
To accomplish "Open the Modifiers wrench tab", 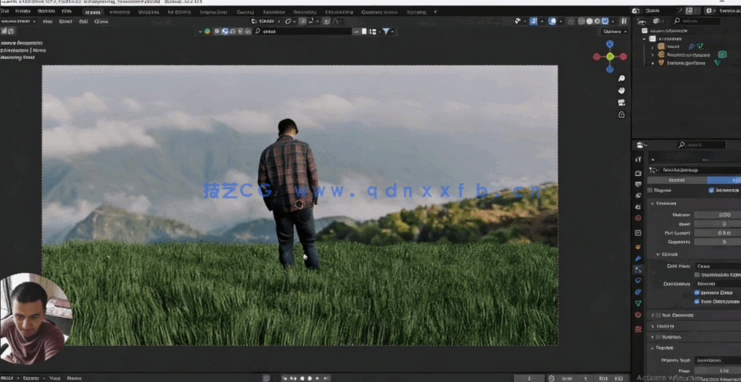I will click(638, 258).
